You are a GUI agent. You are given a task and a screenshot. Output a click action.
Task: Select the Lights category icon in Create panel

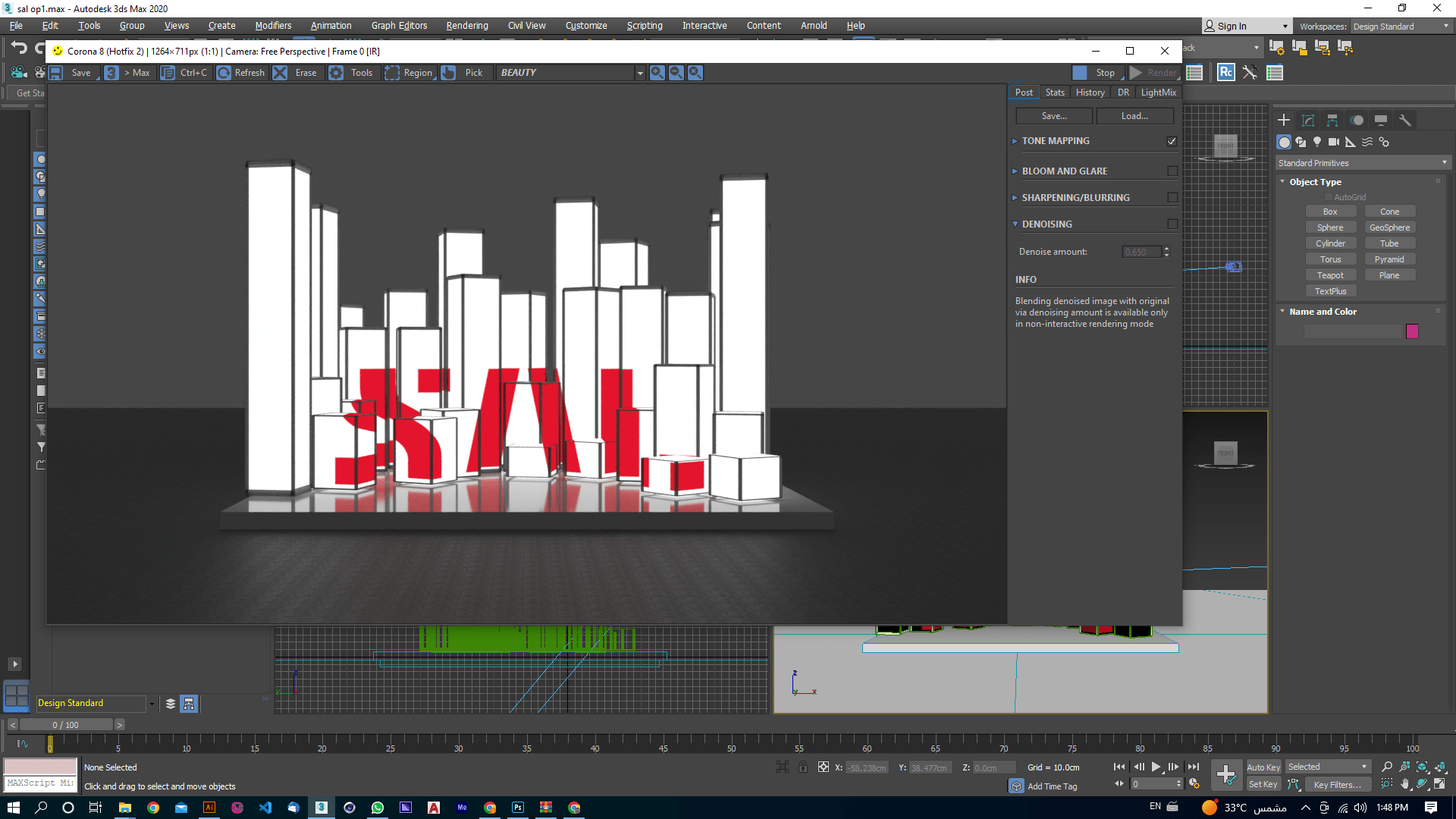tap(1317, 142)
